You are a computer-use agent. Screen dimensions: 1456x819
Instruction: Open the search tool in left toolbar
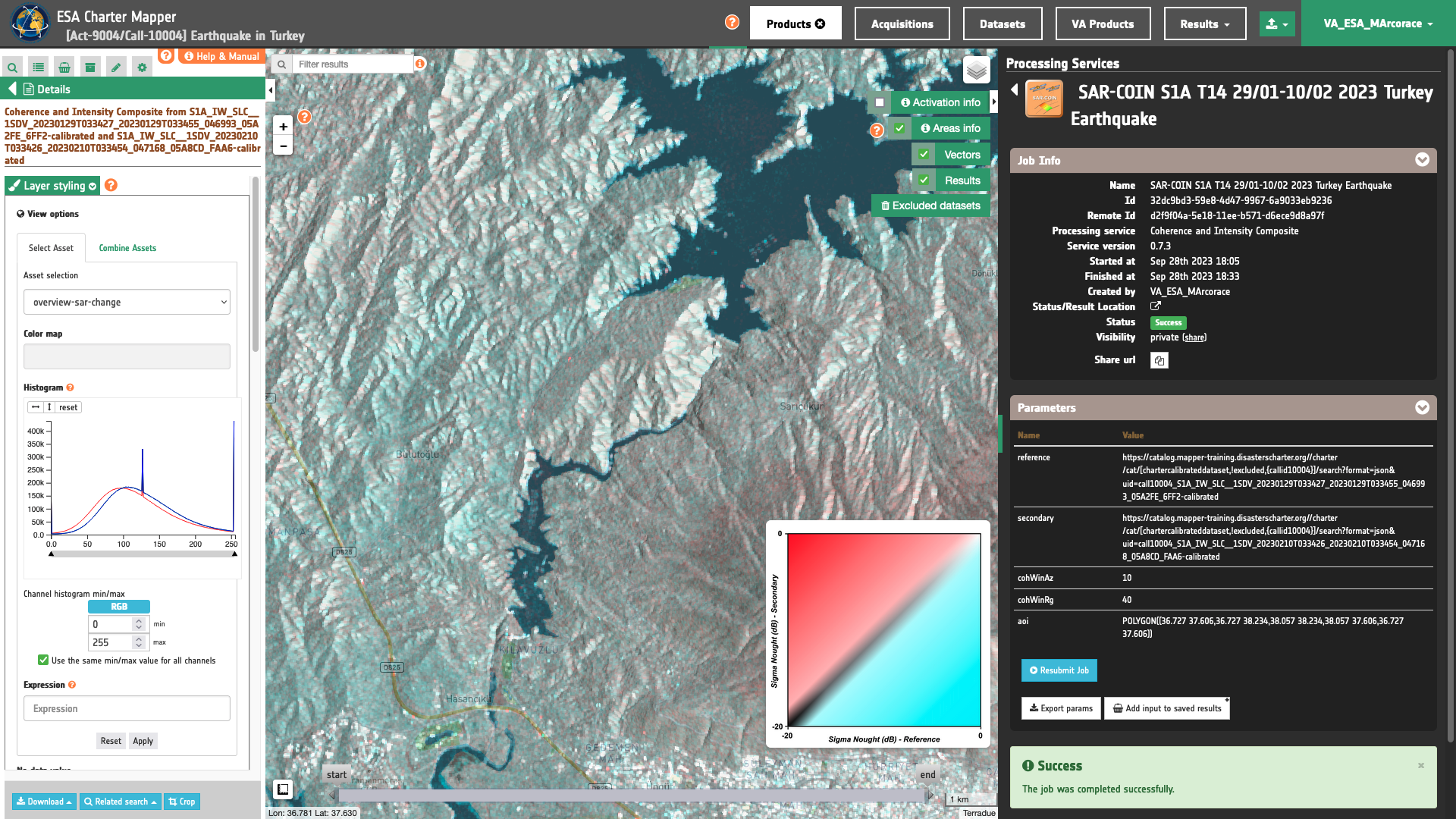pyautogui.click(x=12, y=67)
